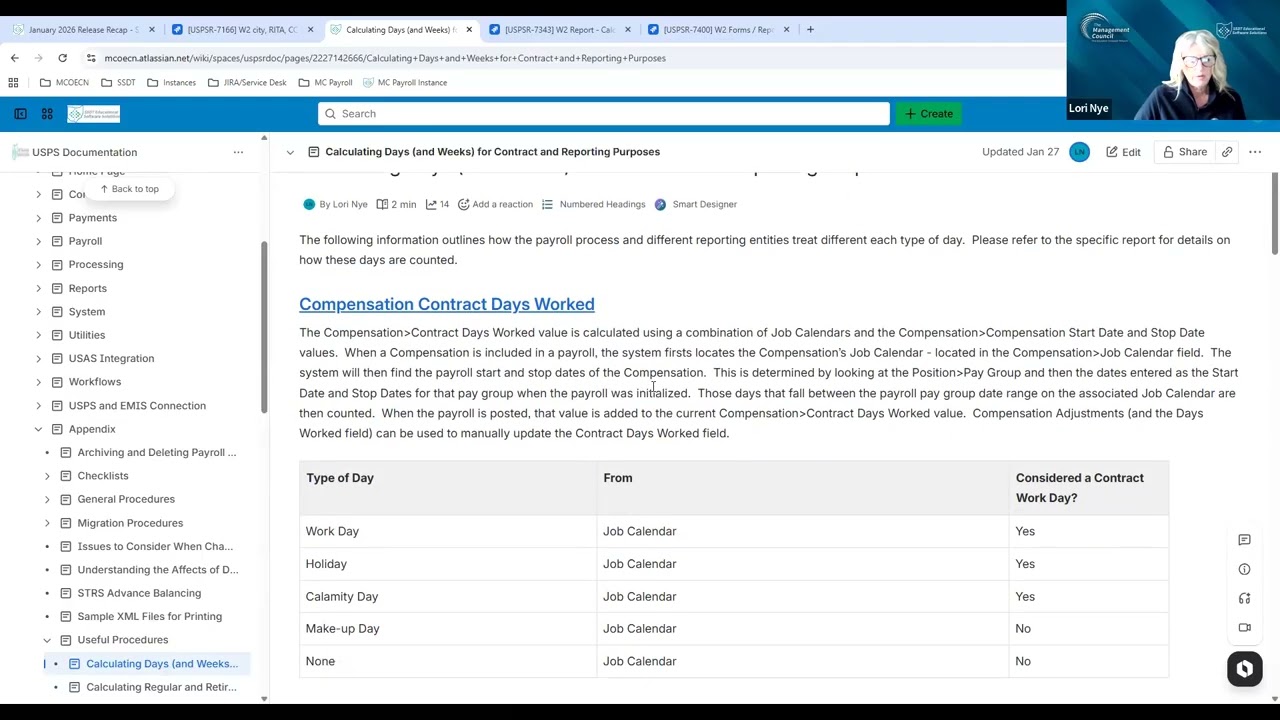Screen dimensions: 1280x720
Task: Expand the Processing tree item
Action: tap(39, 265)
